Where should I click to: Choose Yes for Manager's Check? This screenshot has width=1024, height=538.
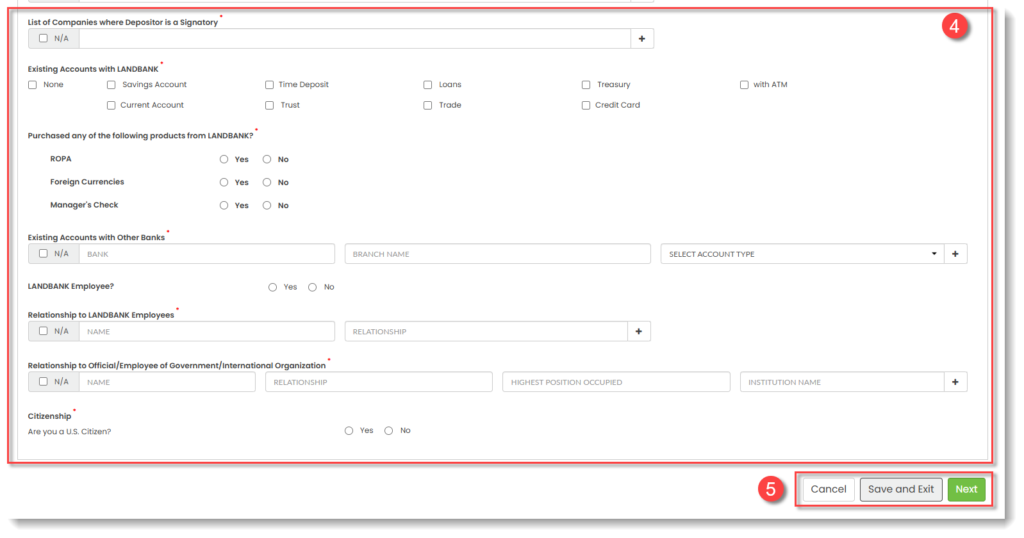click(x=224, y=206)
